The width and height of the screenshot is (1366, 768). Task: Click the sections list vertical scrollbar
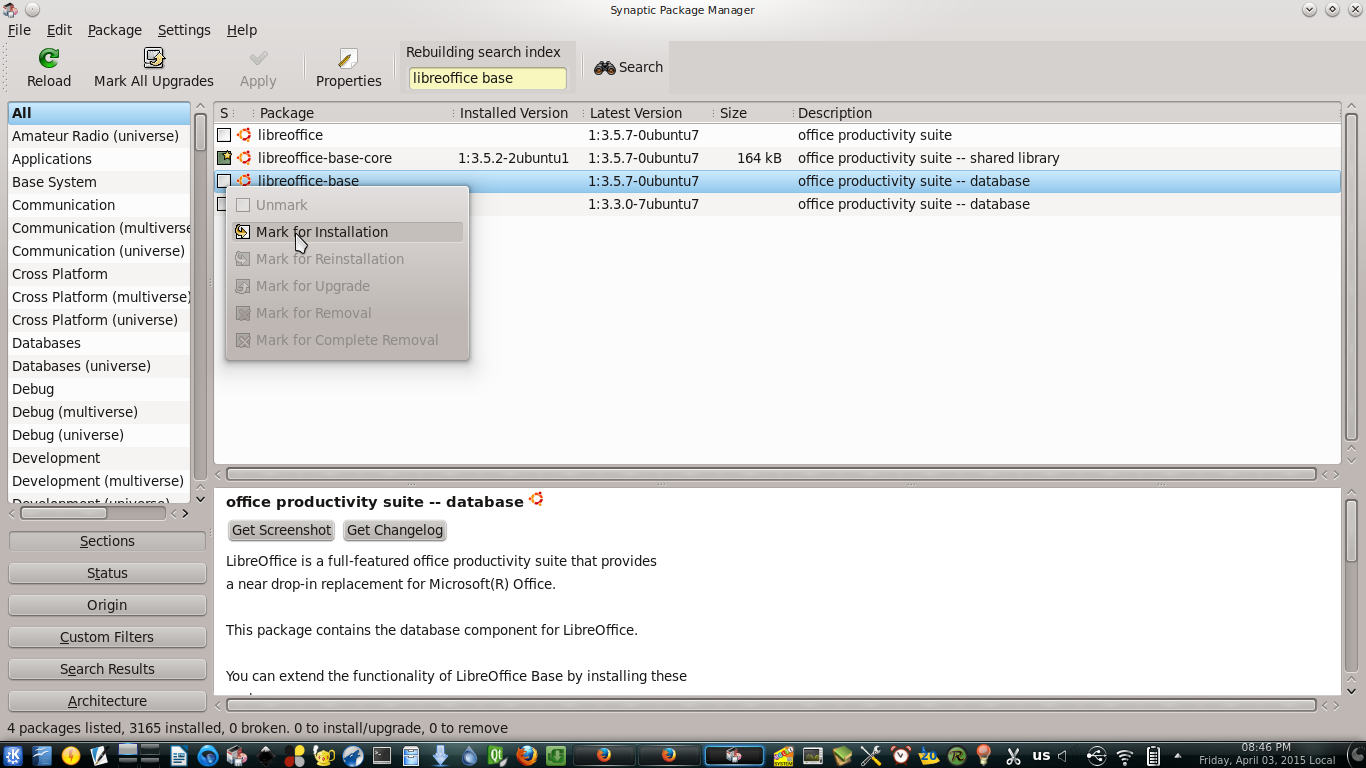200,132
